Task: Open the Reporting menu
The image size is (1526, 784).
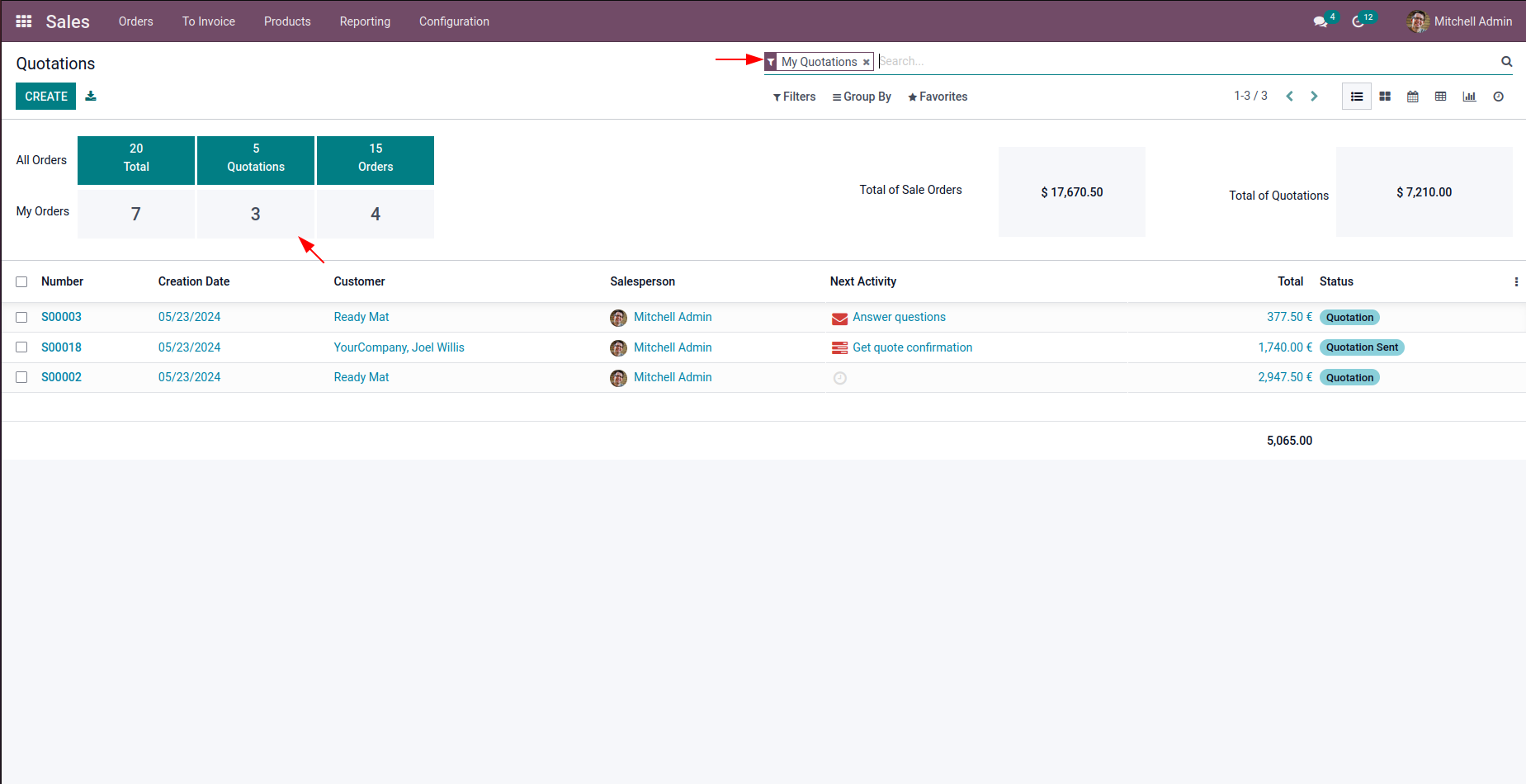Action: coord(365,21)
